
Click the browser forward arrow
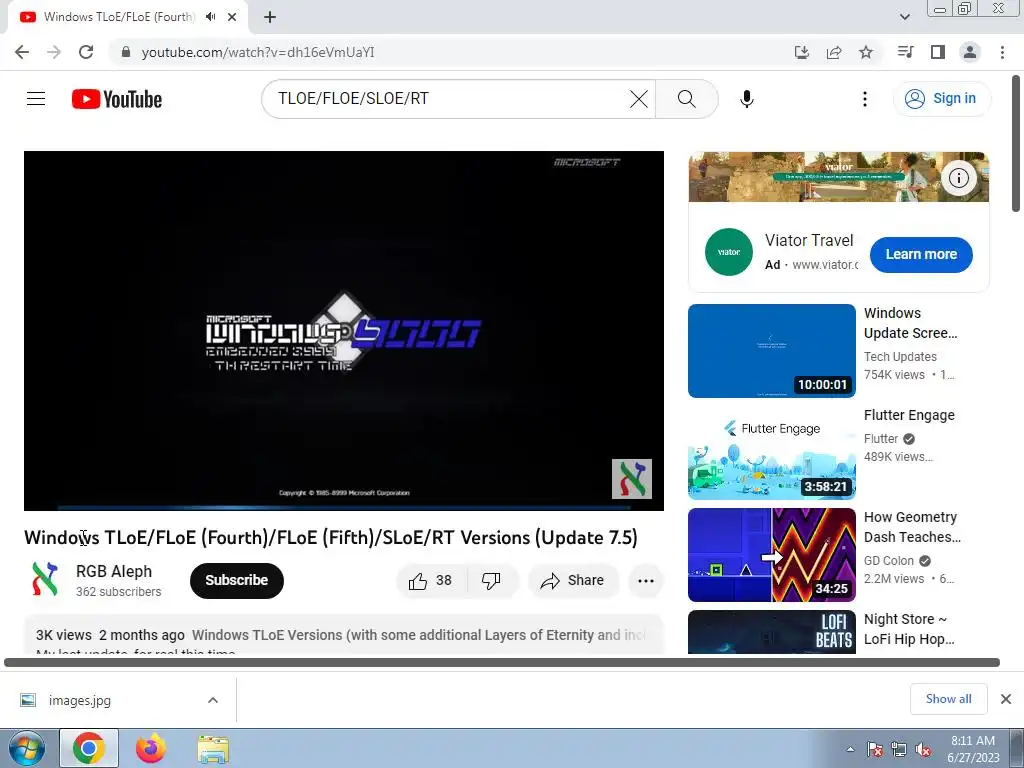[54, 52]
